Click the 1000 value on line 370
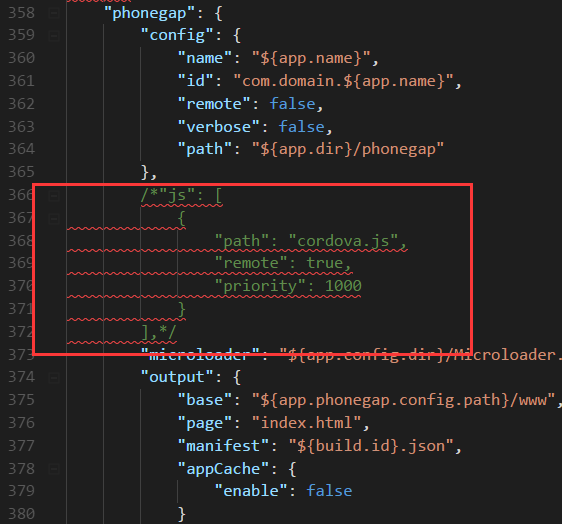 click(x=343, y=286)
